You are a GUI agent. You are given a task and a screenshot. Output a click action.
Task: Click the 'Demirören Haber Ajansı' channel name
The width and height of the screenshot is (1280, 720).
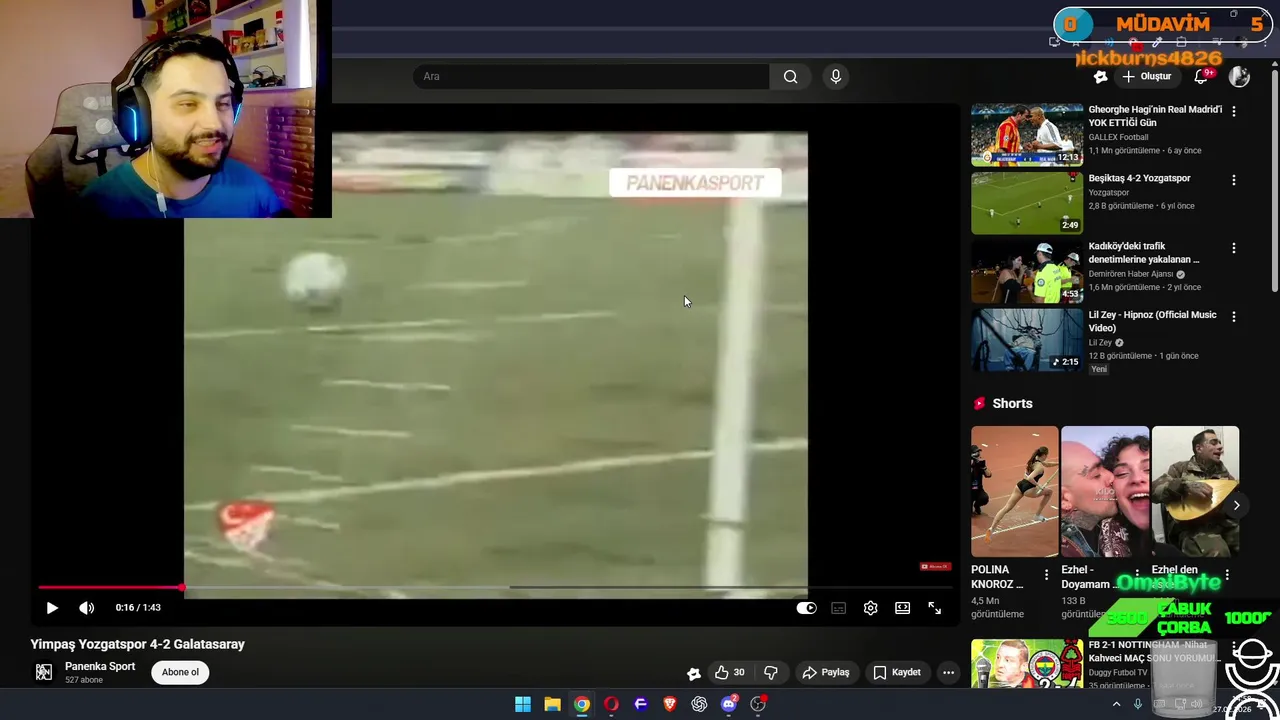coord(1130,274)
